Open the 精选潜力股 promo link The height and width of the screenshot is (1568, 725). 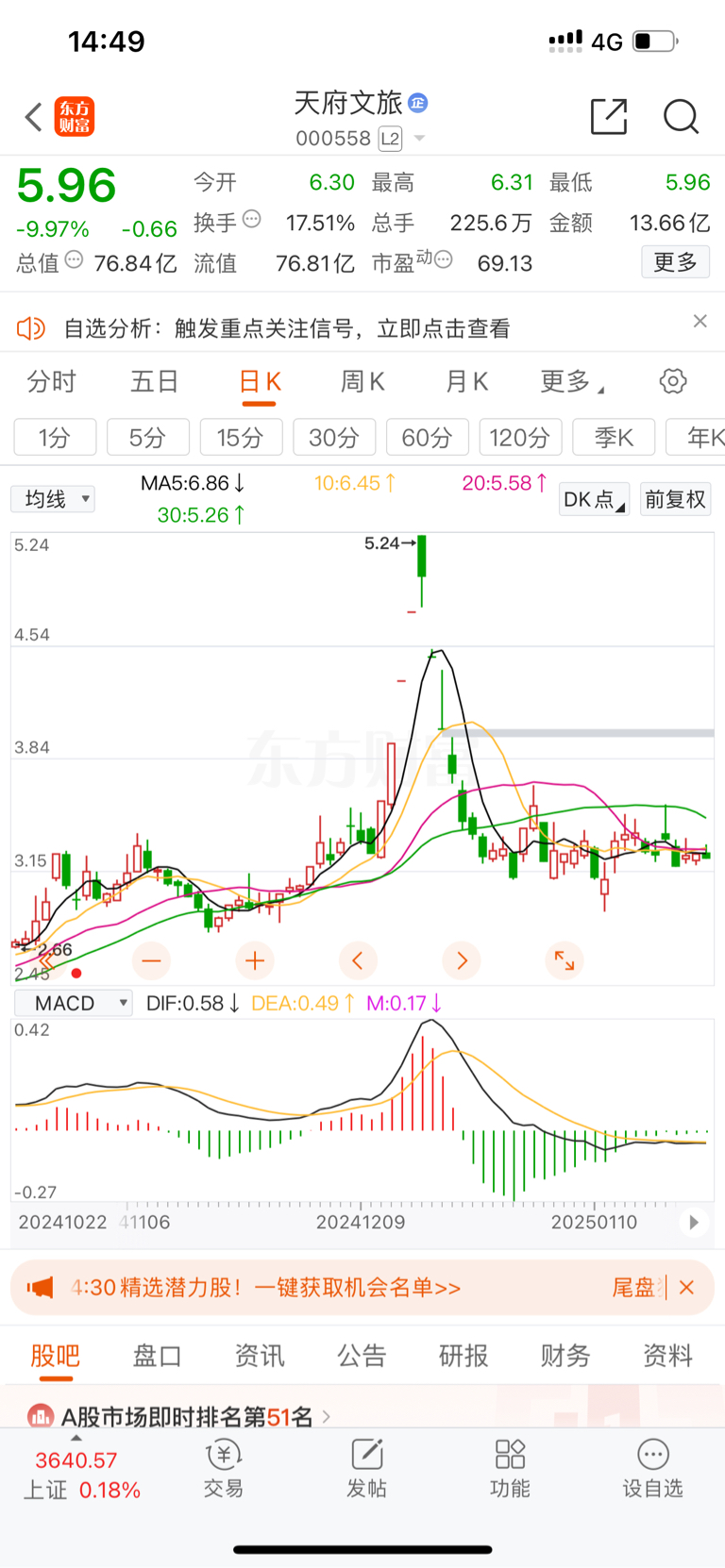click(266, 1288)
